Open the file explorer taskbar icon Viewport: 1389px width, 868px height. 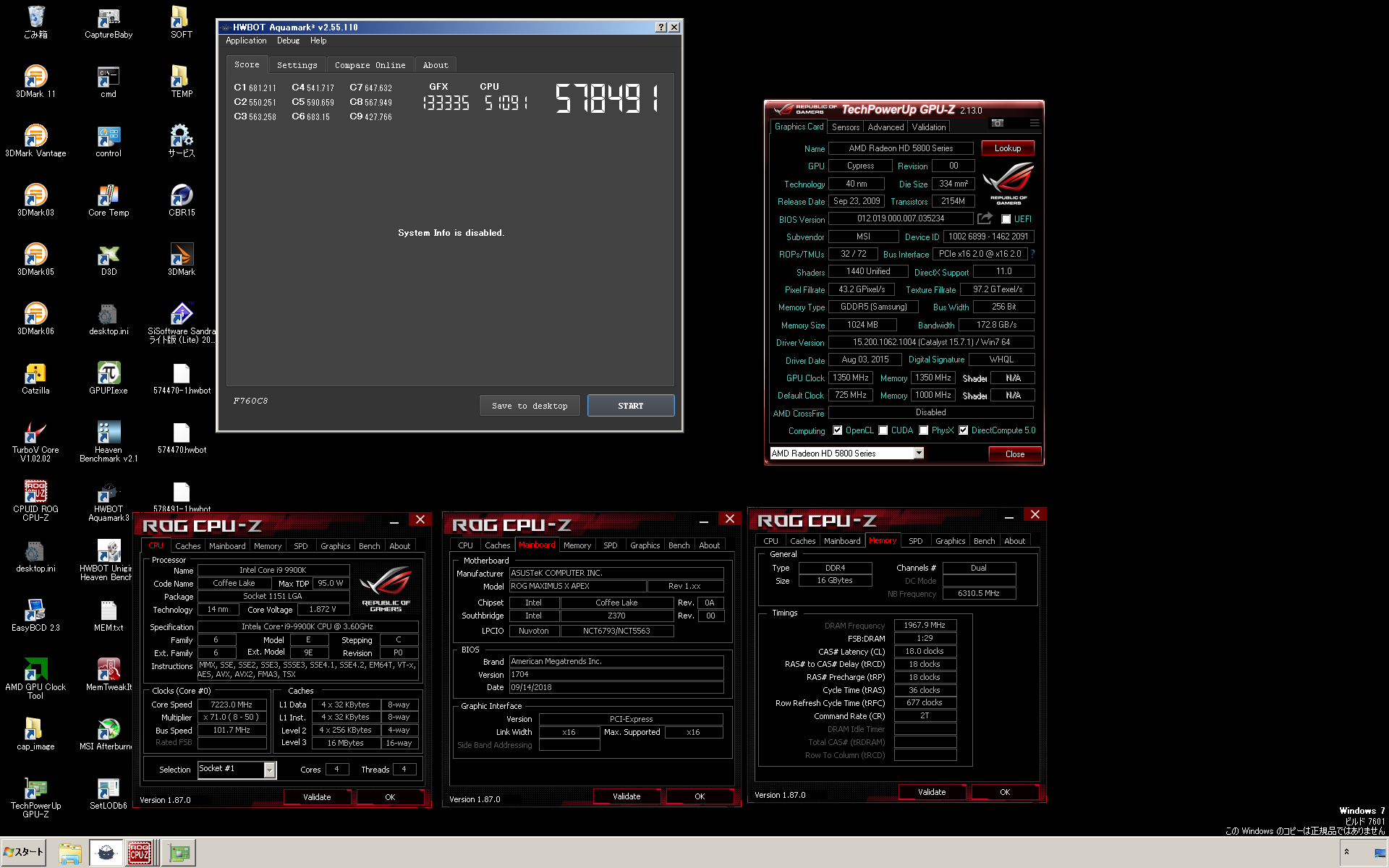(70, 853)
